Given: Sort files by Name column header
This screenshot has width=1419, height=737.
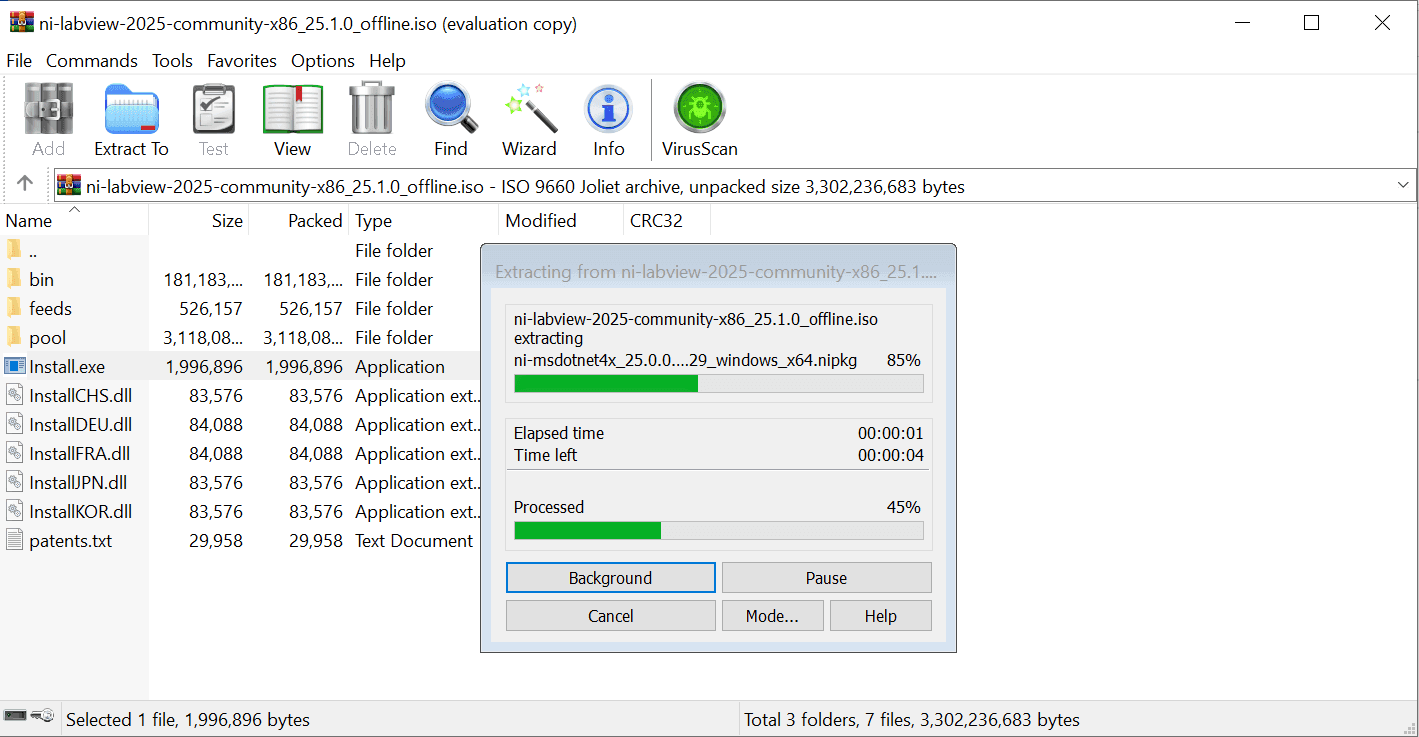Looking at the screenshot, I should [x=30, y=221].
